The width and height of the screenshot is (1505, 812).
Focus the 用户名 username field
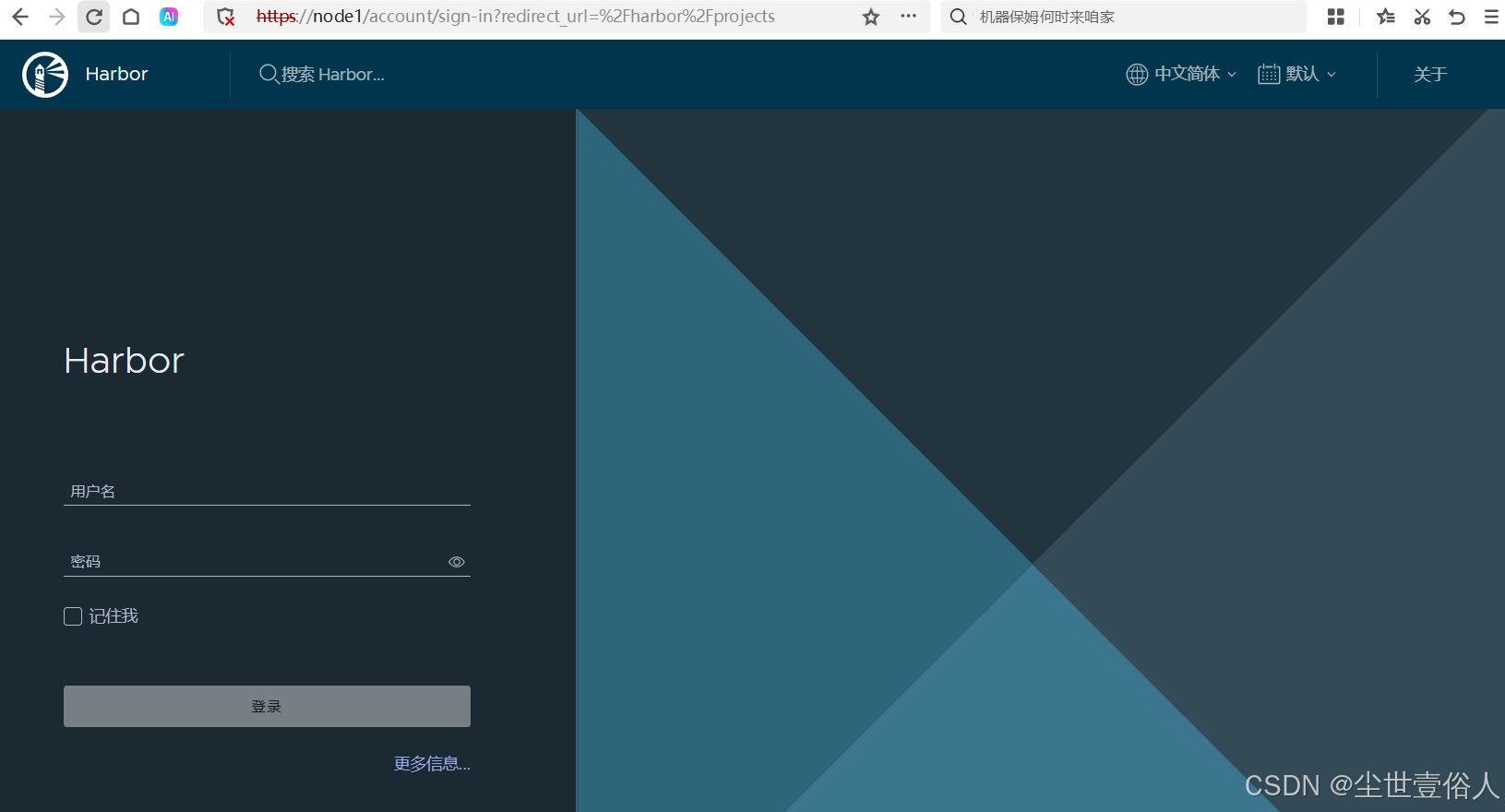pos(267,491)
